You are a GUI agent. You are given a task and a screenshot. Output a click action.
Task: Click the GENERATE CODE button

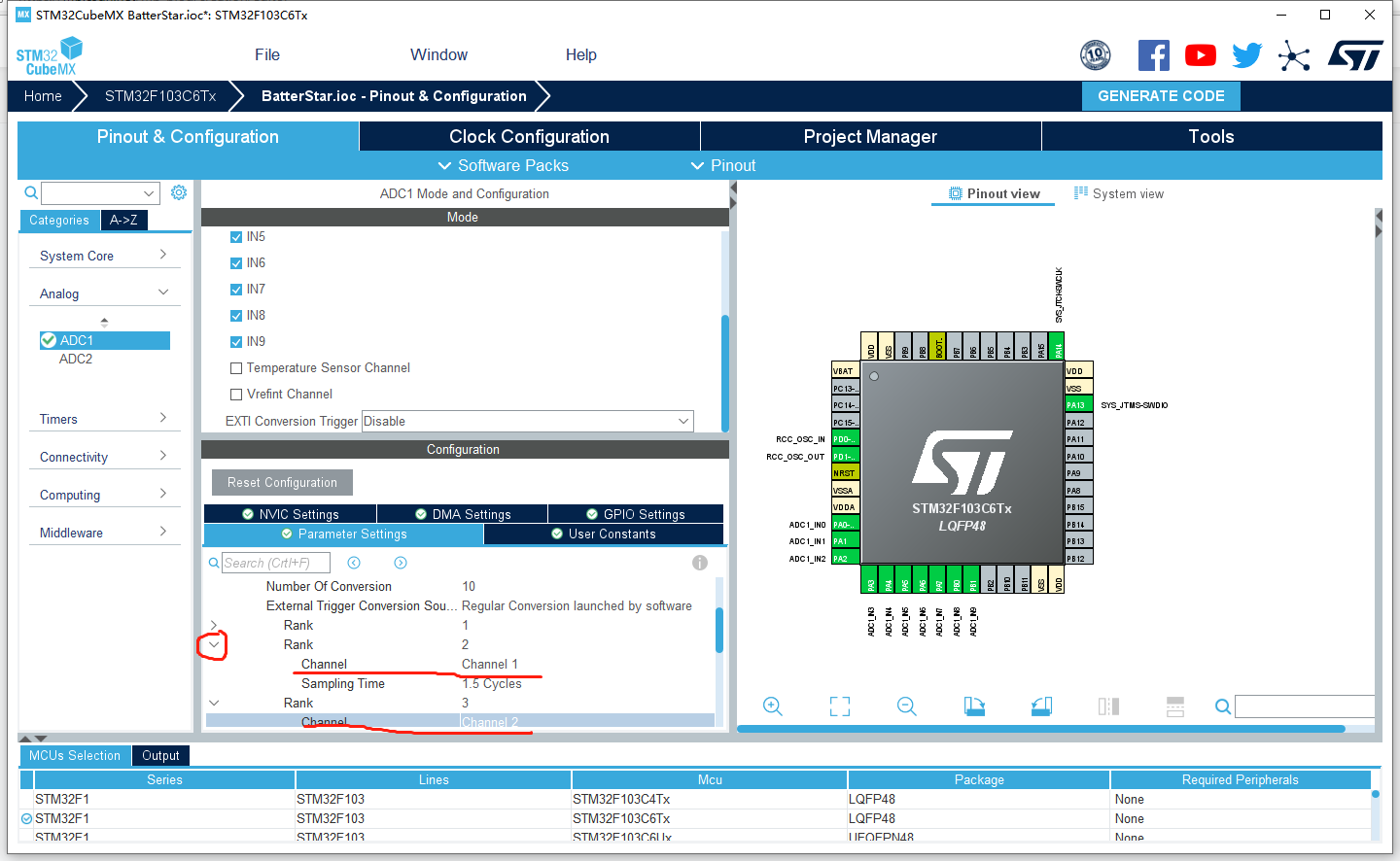1161,95
